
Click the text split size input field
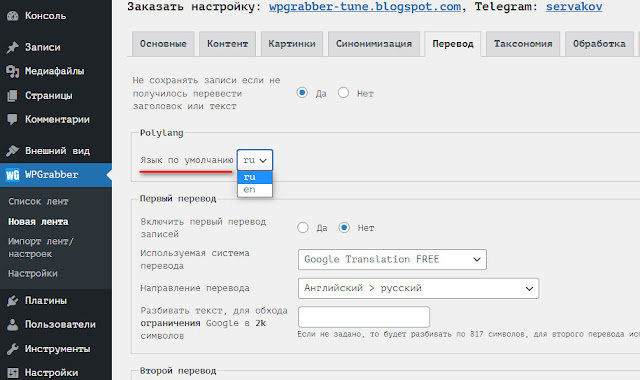coord(364,317)
